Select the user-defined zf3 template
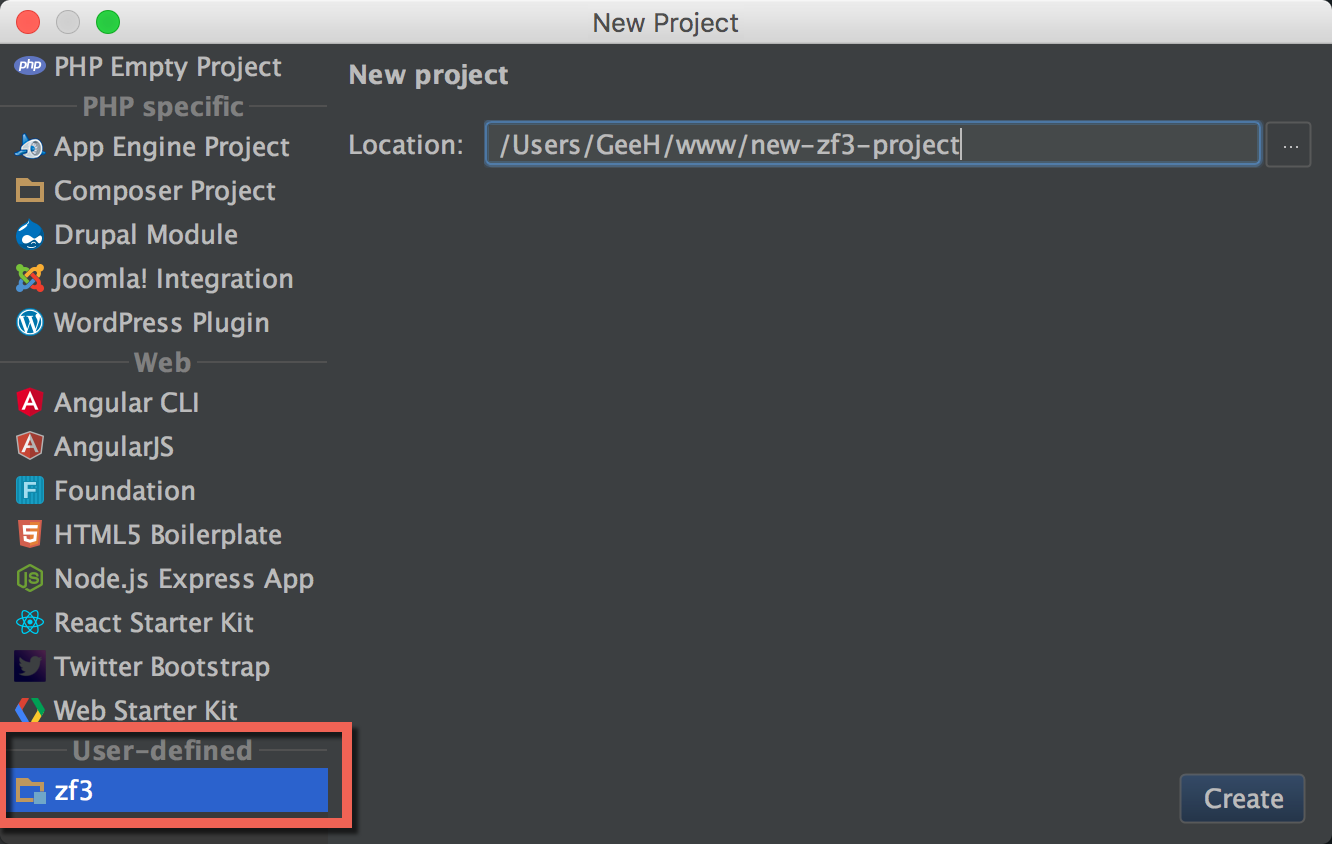 169,791
